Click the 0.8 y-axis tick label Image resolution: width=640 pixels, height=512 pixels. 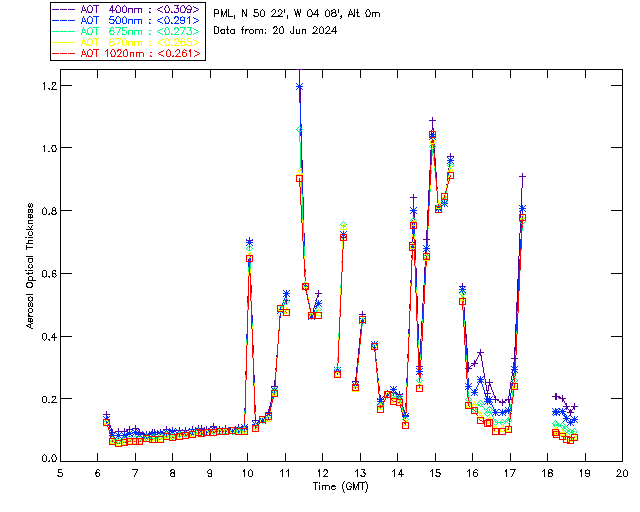pos(49,211)
